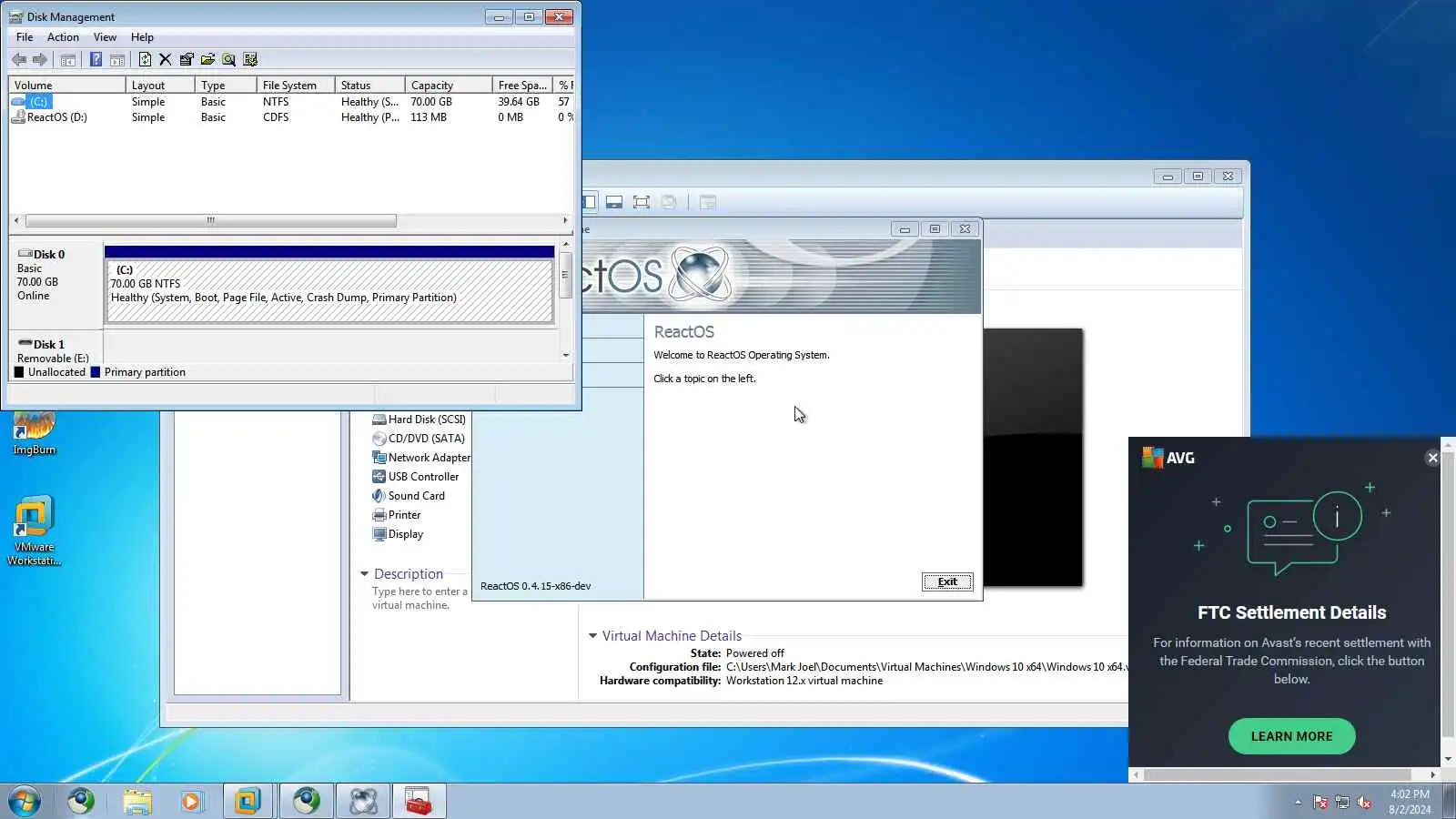Select USB Controller device in VMware
Screen dimensions: 1456x819
(415, 477)
